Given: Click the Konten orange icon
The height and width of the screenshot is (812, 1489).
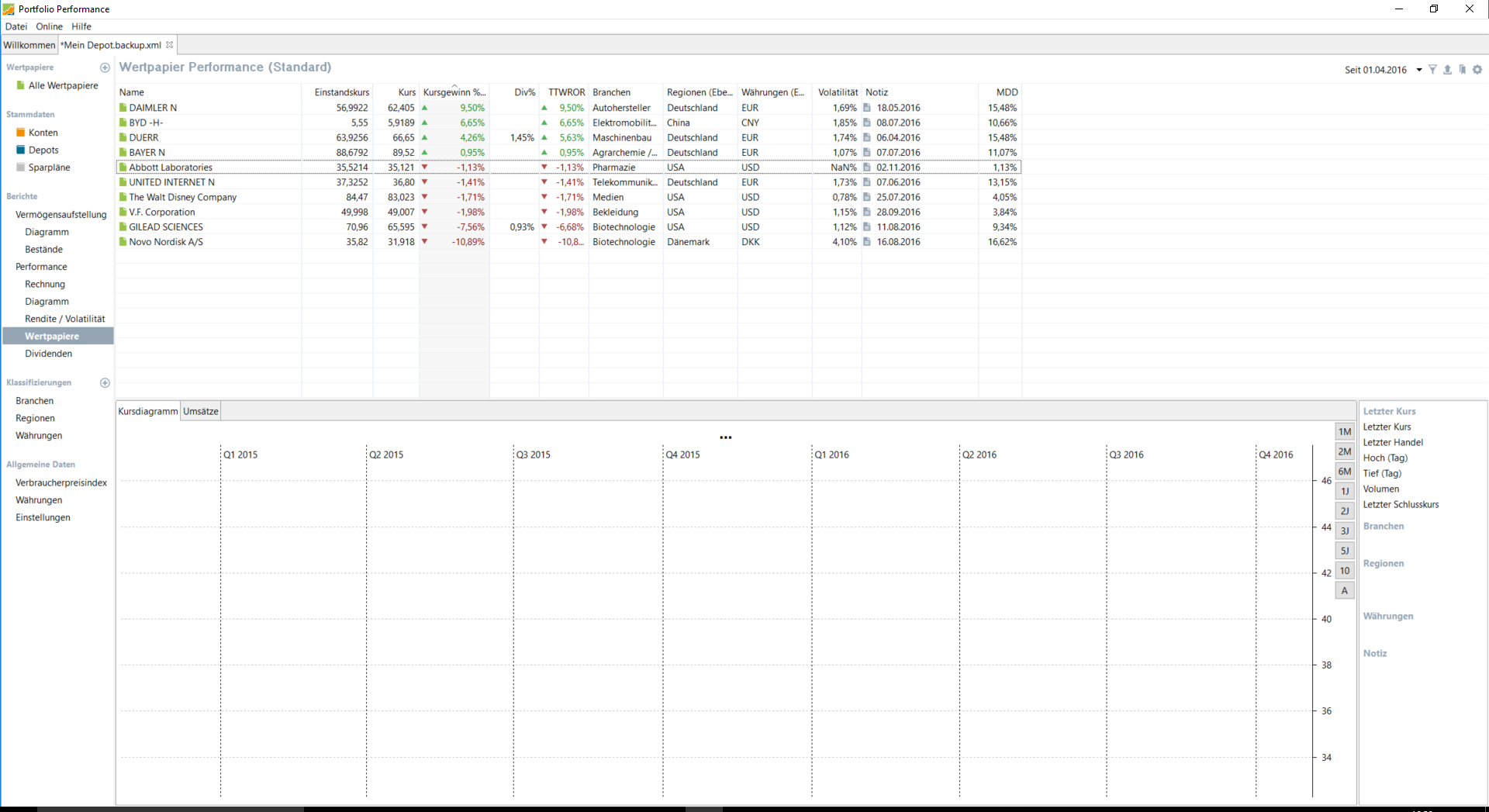Looking at the screenshot, I should click(21, 133).
